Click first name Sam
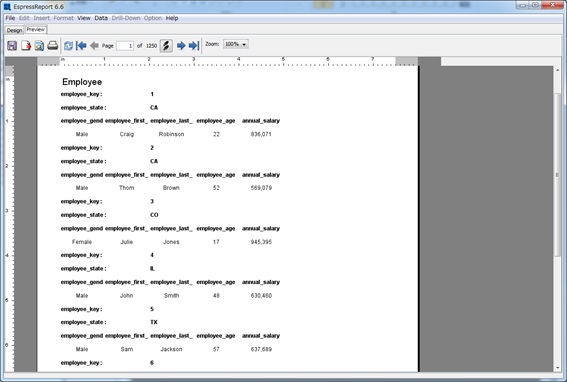The image size is (567, 382). [x=127, y=349]
